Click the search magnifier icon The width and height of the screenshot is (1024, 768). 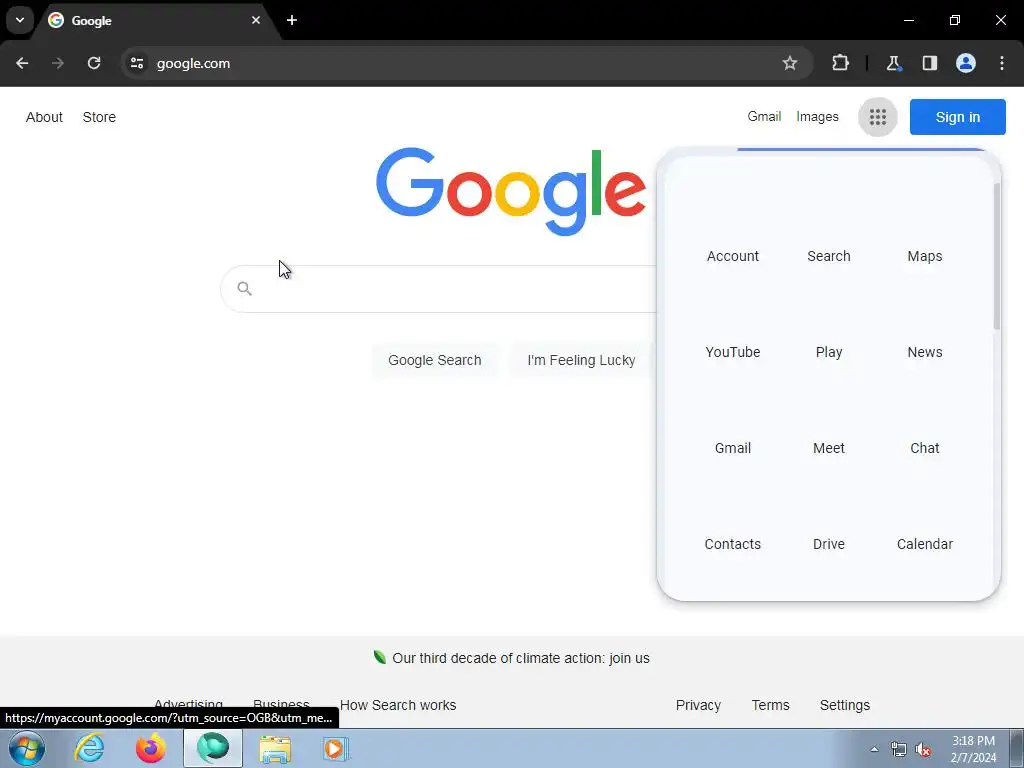click(x=244, y=289)
